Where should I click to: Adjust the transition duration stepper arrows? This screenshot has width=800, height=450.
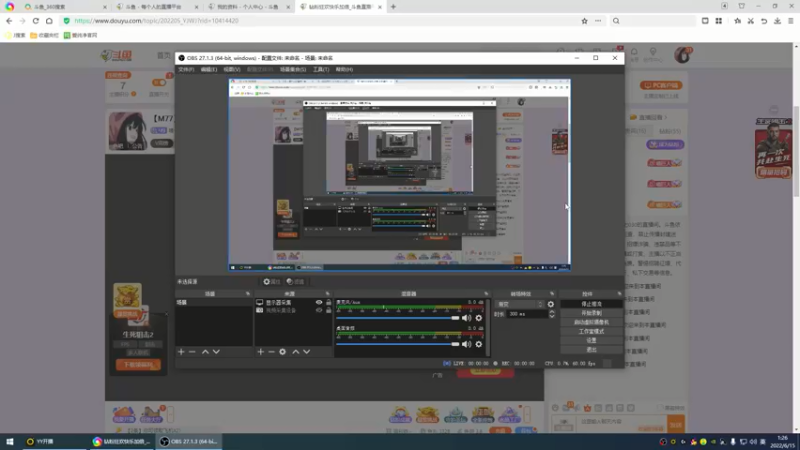click(x=552, y=314)
